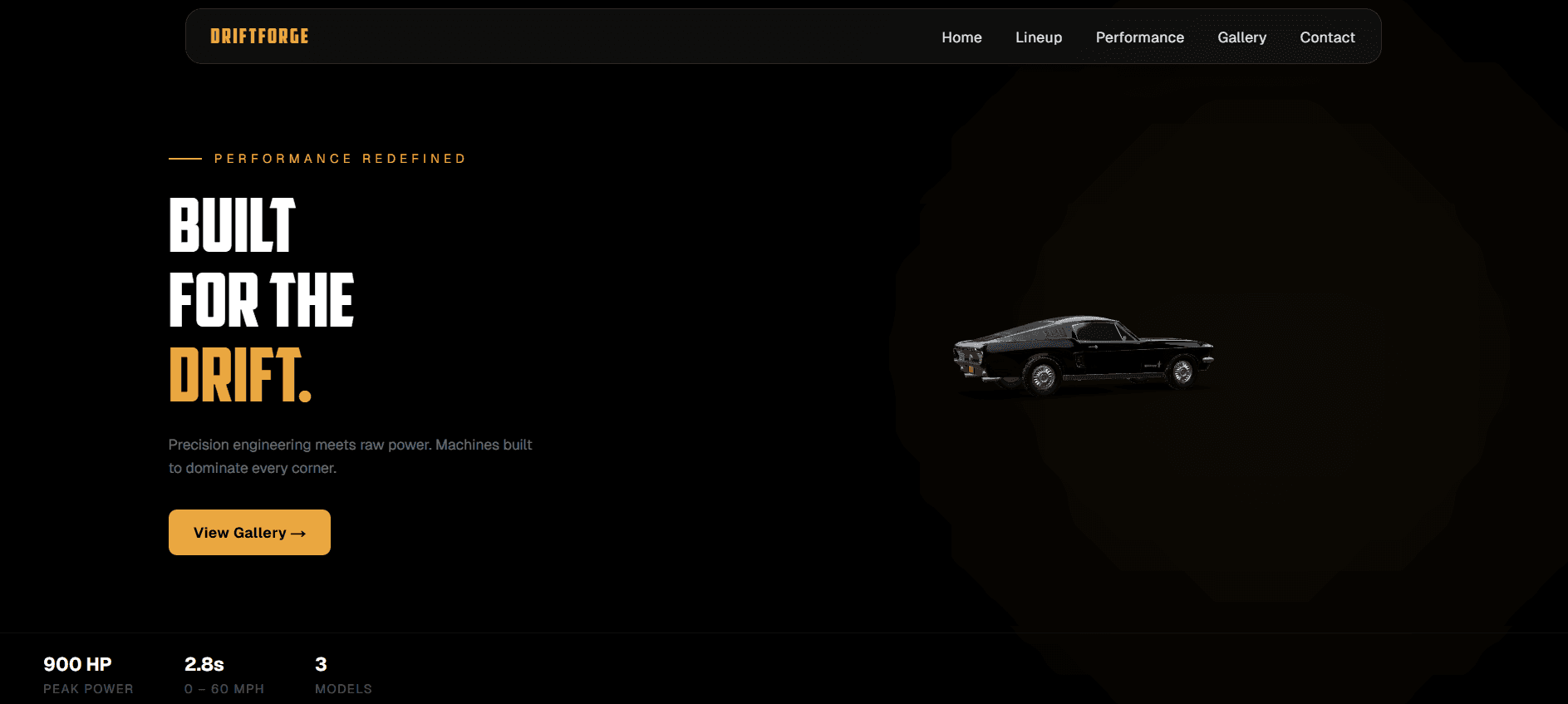Select Gallery in the navigation bar

click(1241, 37)
